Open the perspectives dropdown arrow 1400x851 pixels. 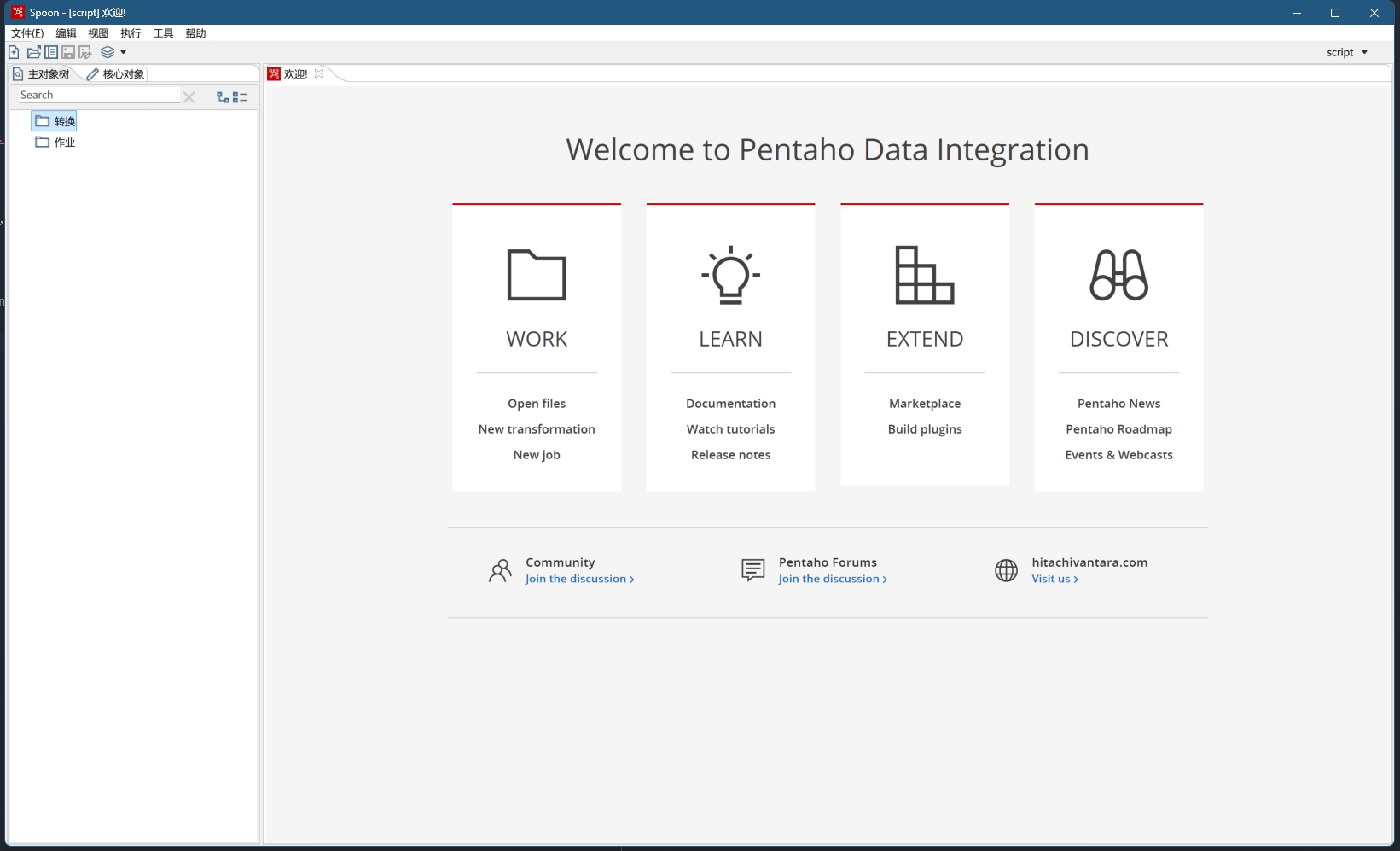tap(124, 52)
